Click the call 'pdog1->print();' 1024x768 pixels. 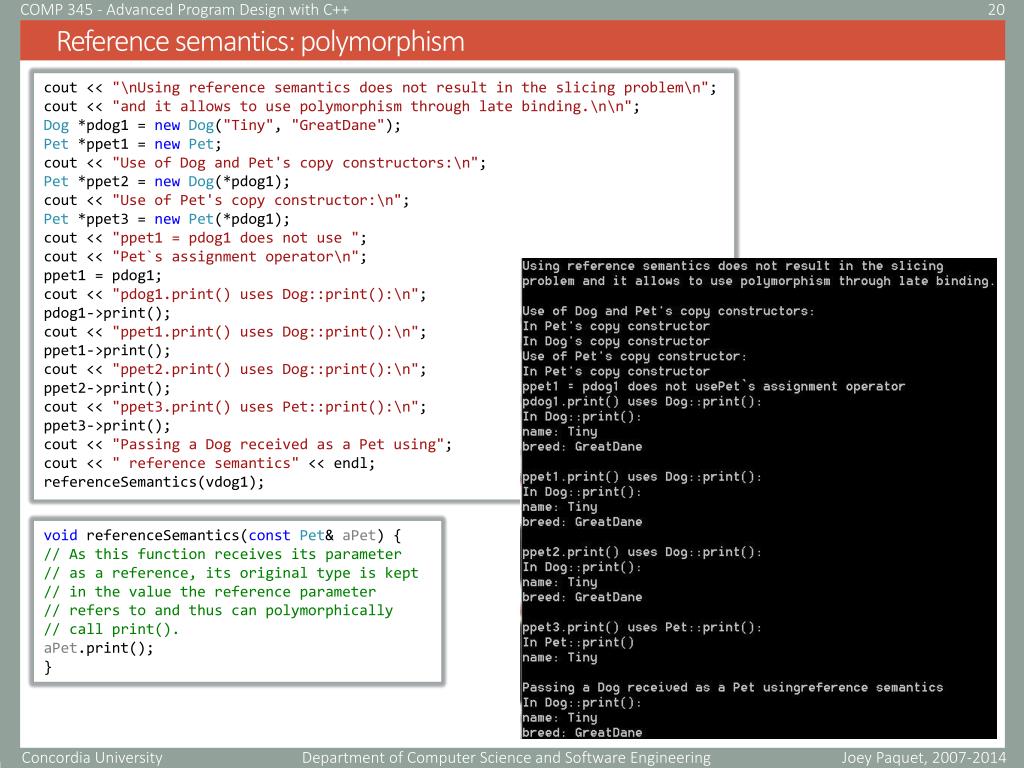tap(107, 313)
